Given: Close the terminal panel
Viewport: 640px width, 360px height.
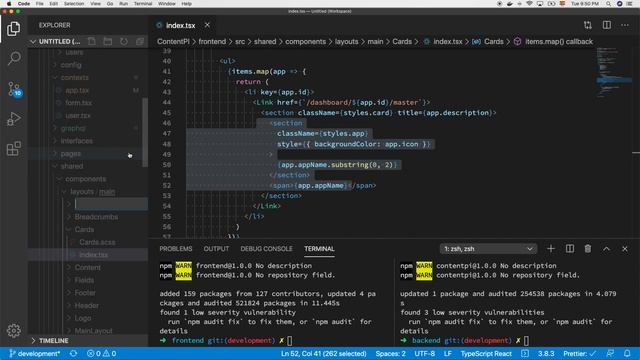Looking at the screenshot, I should 625,249.
